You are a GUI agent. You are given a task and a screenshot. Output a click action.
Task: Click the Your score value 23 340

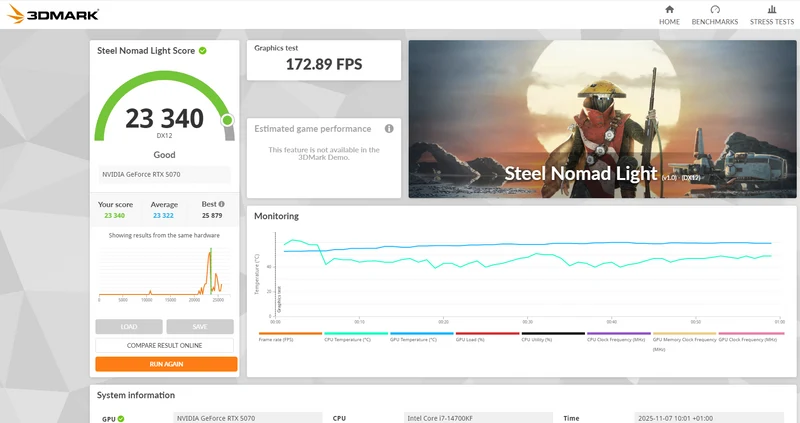[114, 215]
